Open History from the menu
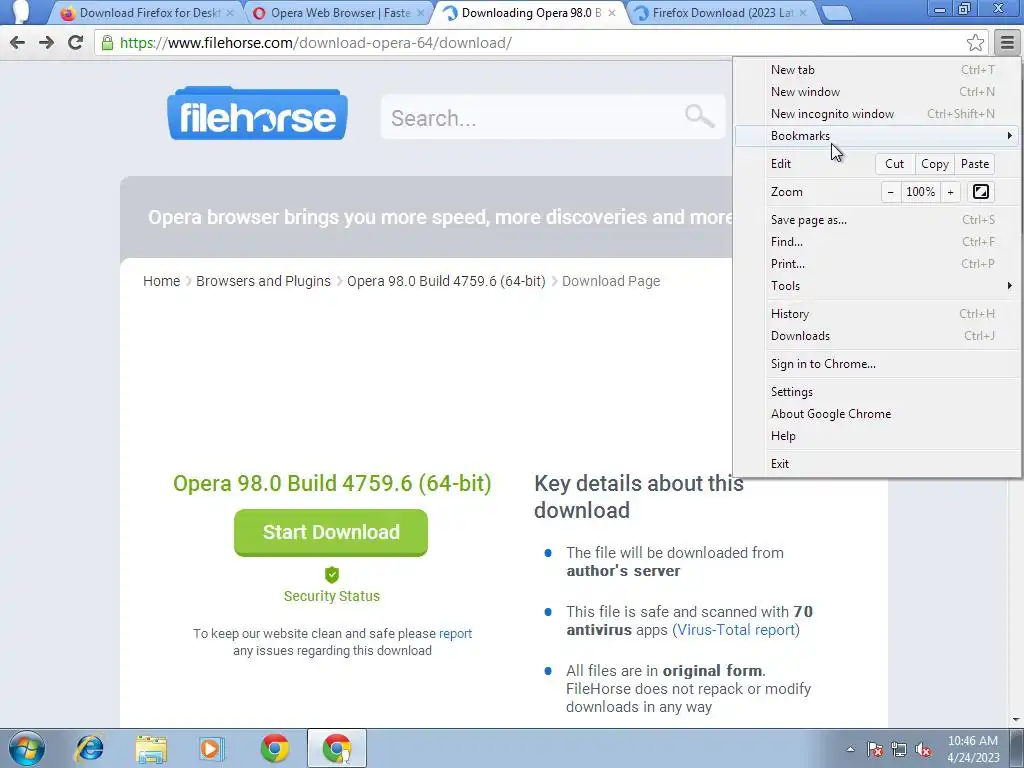Viewport: 1024px width, 768px height. (876, 314)
